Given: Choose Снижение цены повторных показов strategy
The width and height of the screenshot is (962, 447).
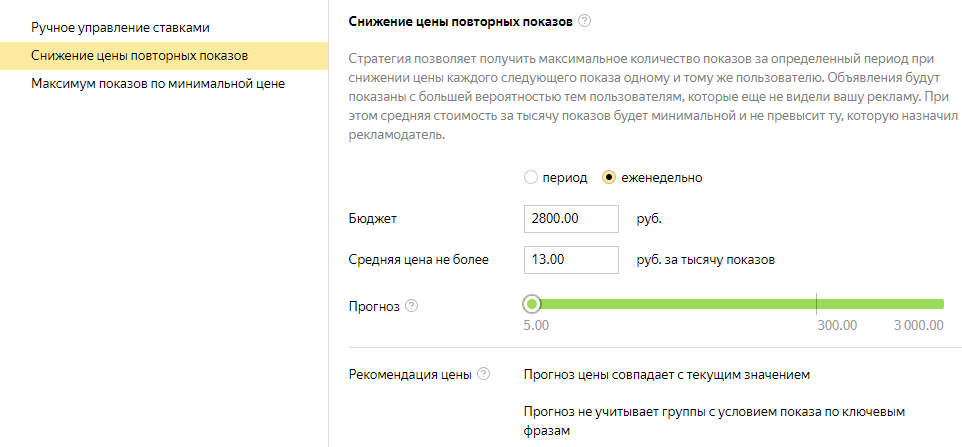Looking at the screenshot, I should point(164,56).
